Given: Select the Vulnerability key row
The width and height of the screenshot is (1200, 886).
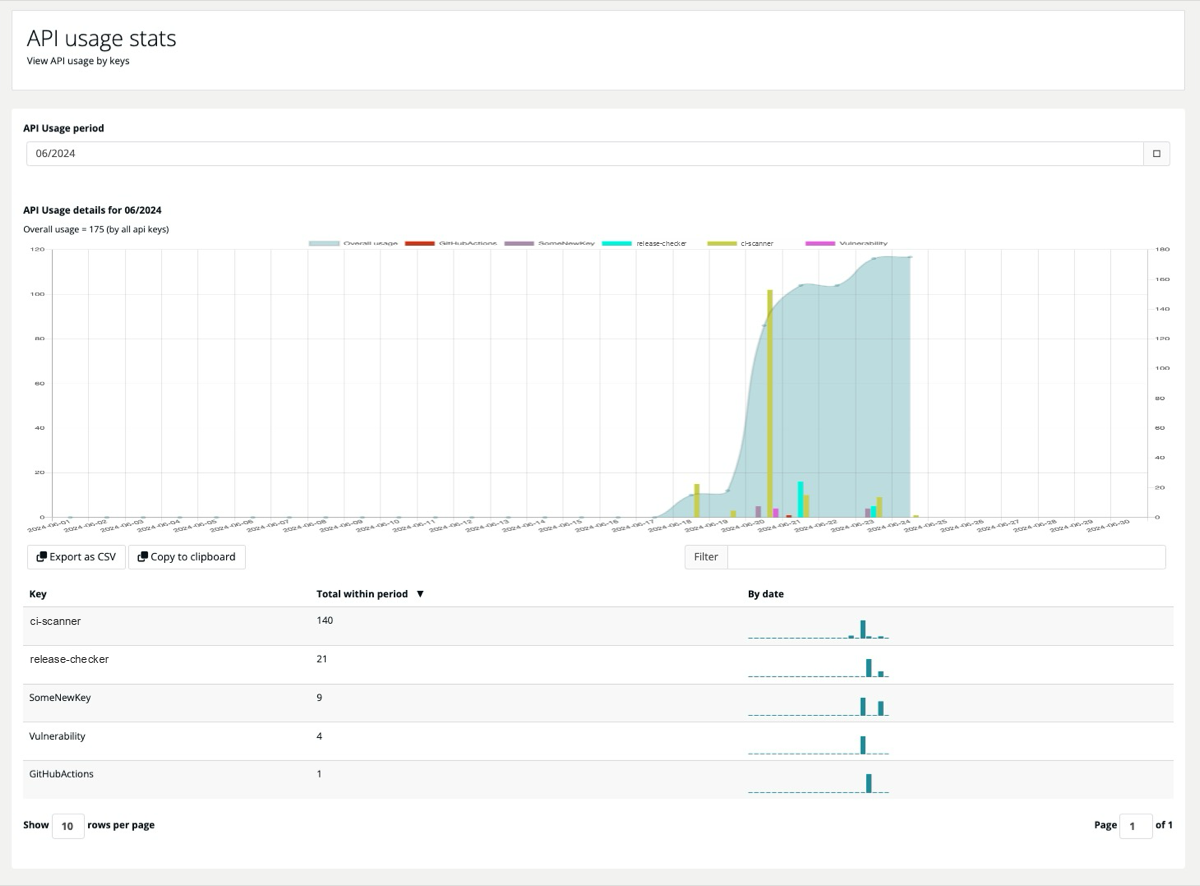Looking at the screenshot, I should (598, 741).
